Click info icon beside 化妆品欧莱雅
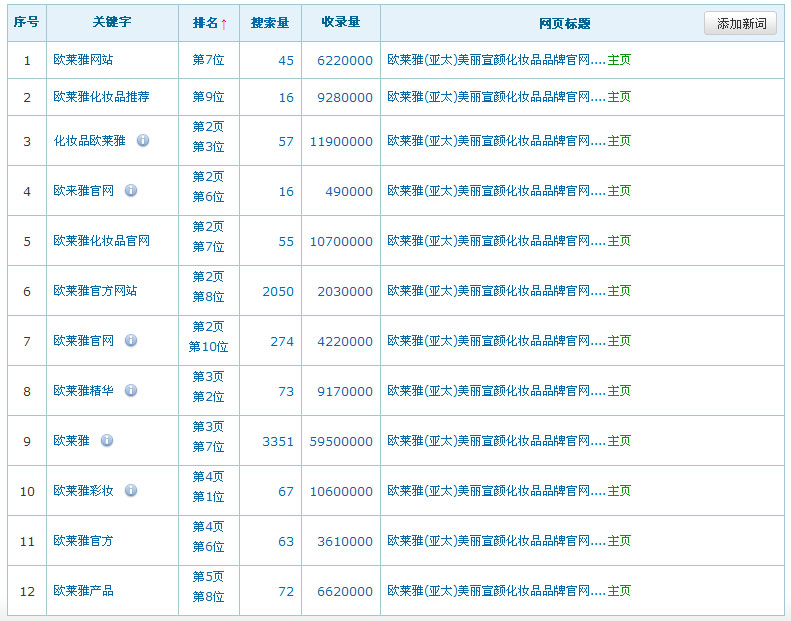This screenshot has width=791, height=621. 143,141
